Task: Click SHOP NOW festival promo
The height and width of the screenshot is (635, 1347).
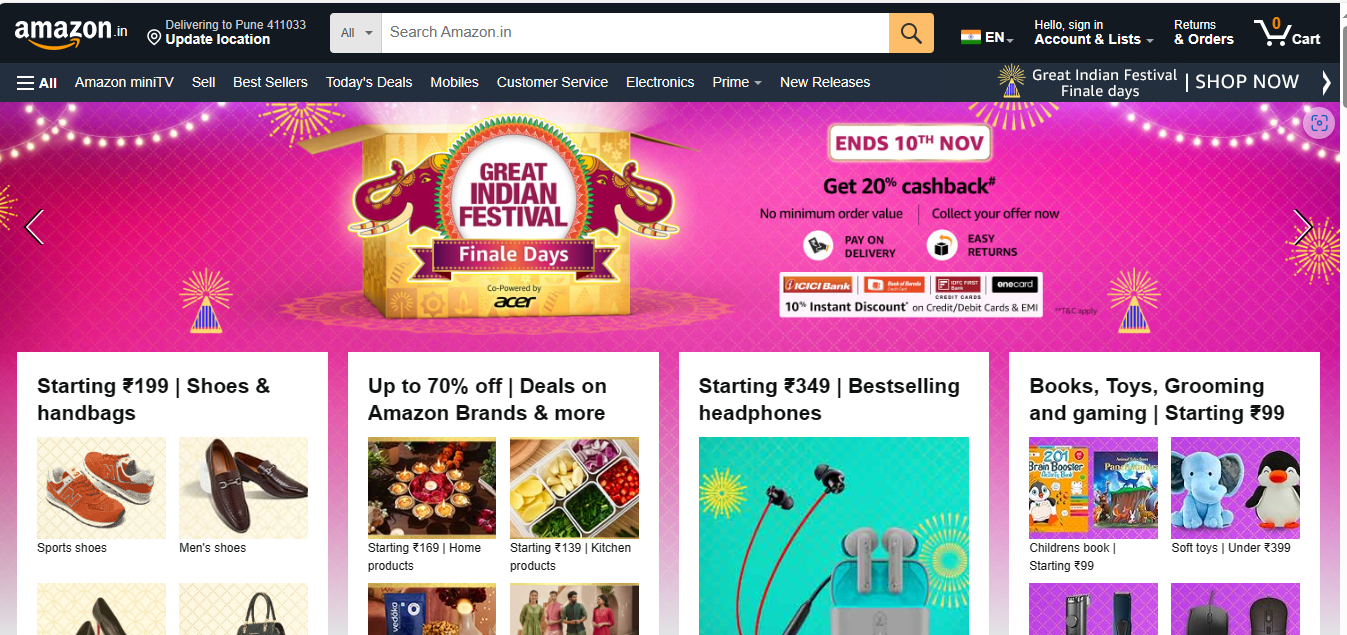Action: [1247, 82]
